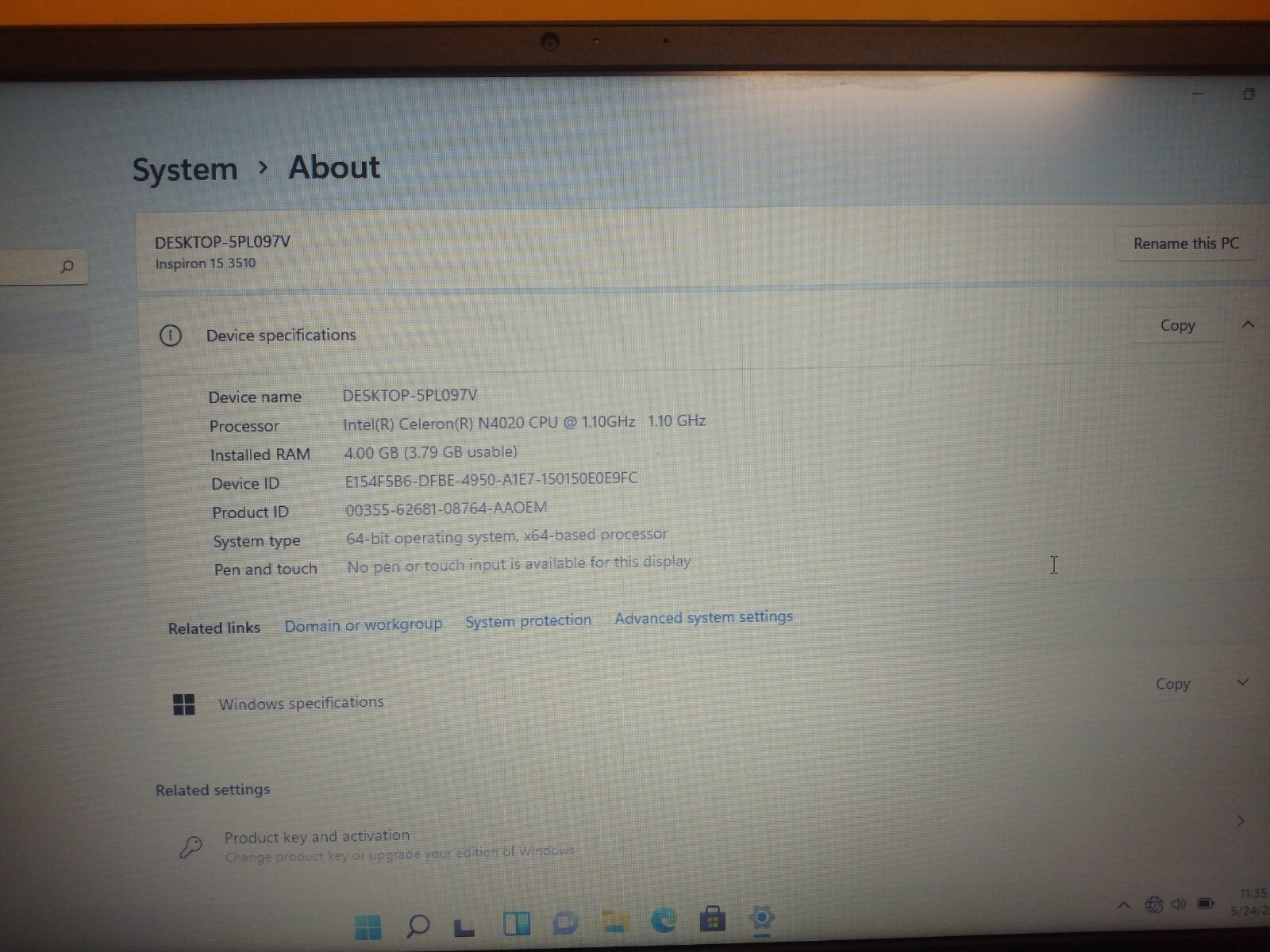
Task: Open Widgets from the taskbar
Action: click(x=517, y=923)
